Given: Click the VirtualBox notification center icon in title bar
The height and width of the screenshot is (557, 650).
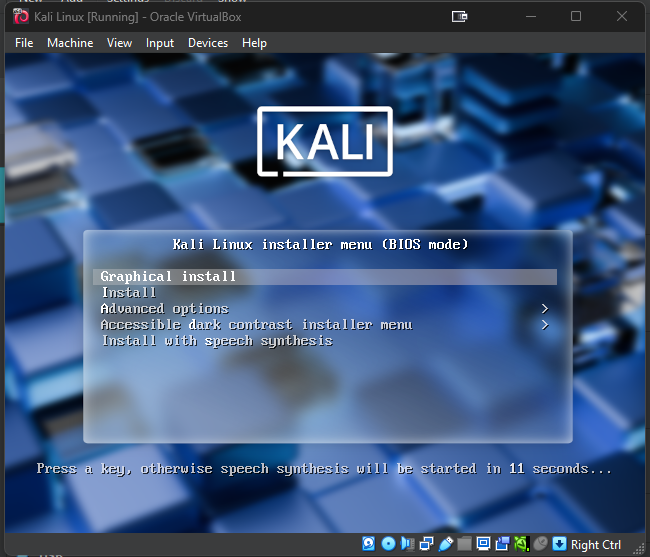Looking at the screenshot, I should [459, 17].
